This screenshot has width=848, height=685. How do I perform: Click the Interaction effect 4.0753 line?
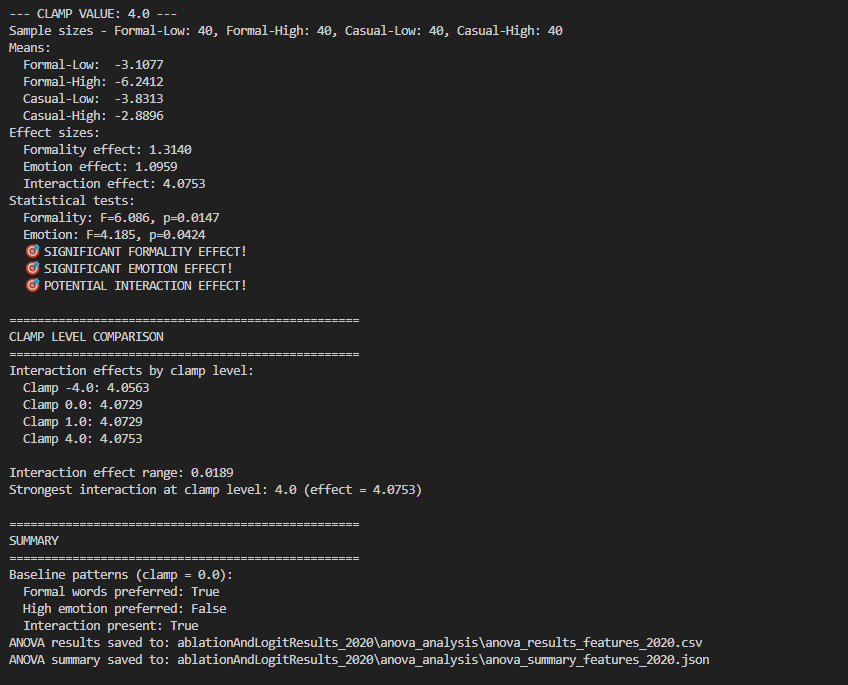(114, 183)
